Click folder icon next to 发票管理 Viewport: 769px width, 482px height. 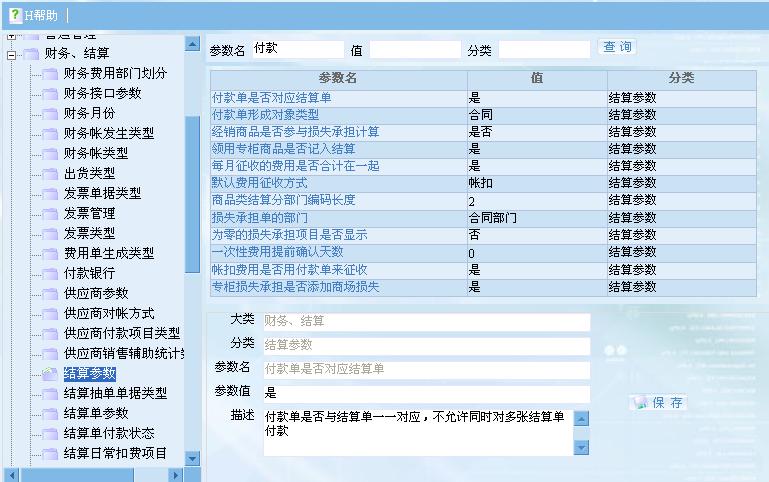tap(50, 214)
